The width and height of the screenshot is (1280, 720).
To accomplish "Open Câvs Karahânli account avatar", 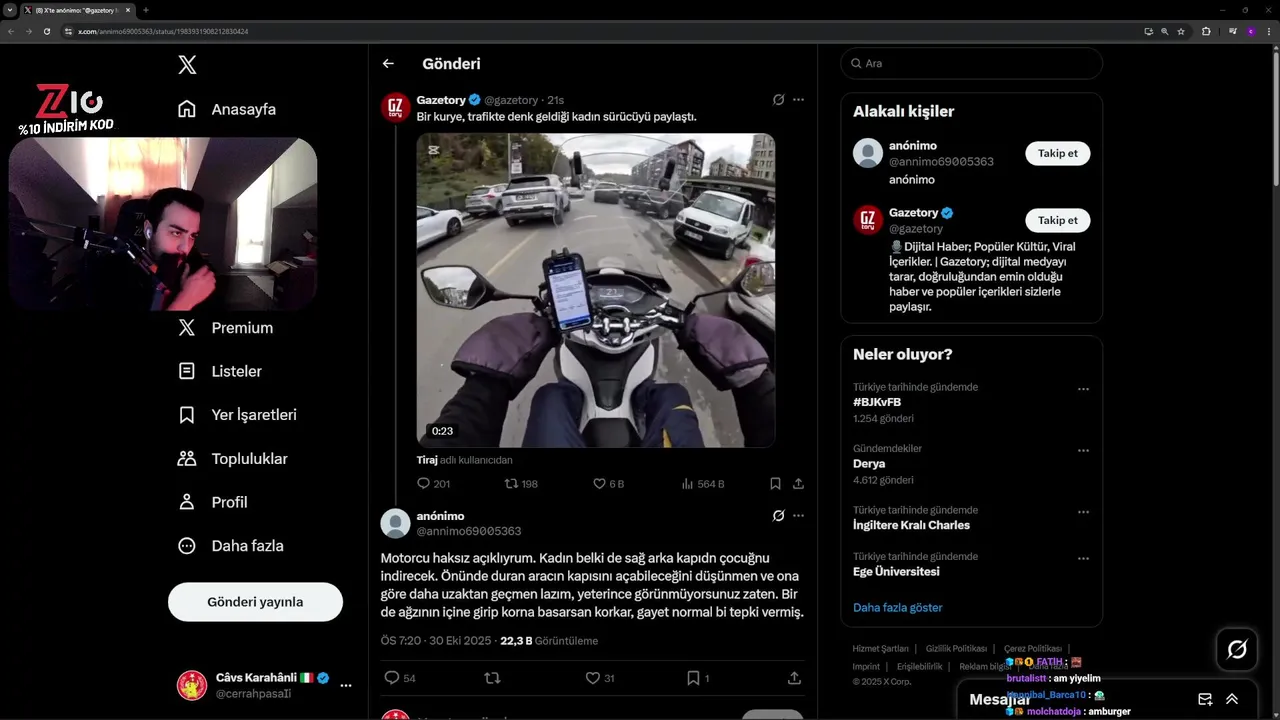I will pyautogui.click(x=192, y=686).
